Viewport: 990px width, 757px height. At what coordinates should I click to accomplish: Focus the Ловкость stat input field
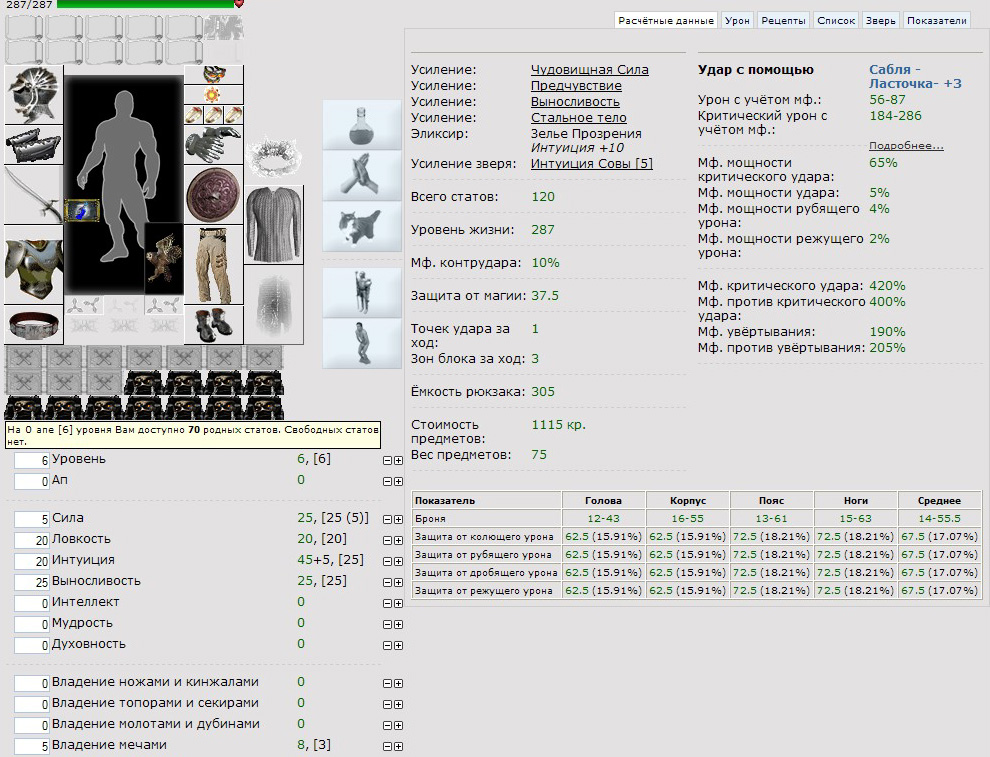coord(32,540)
